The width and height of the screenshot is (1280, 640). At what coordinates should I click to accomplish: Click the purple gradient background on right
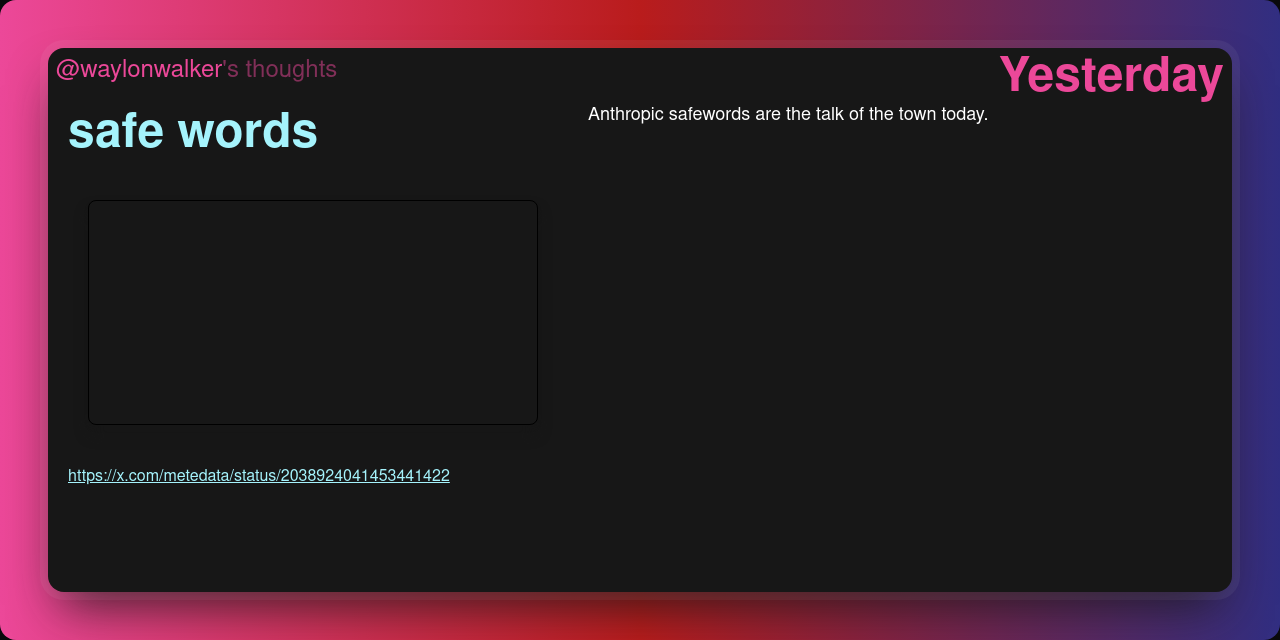(1258, 320)
